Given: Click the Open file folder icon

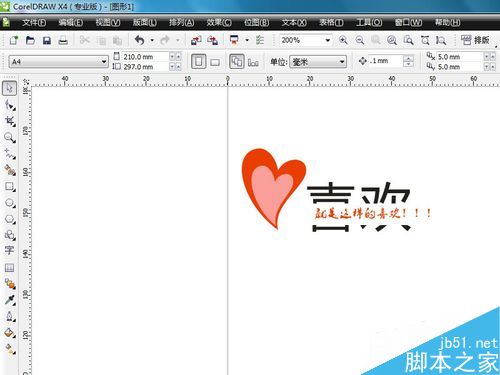Looking at the screenshot, I should (30, 40).
